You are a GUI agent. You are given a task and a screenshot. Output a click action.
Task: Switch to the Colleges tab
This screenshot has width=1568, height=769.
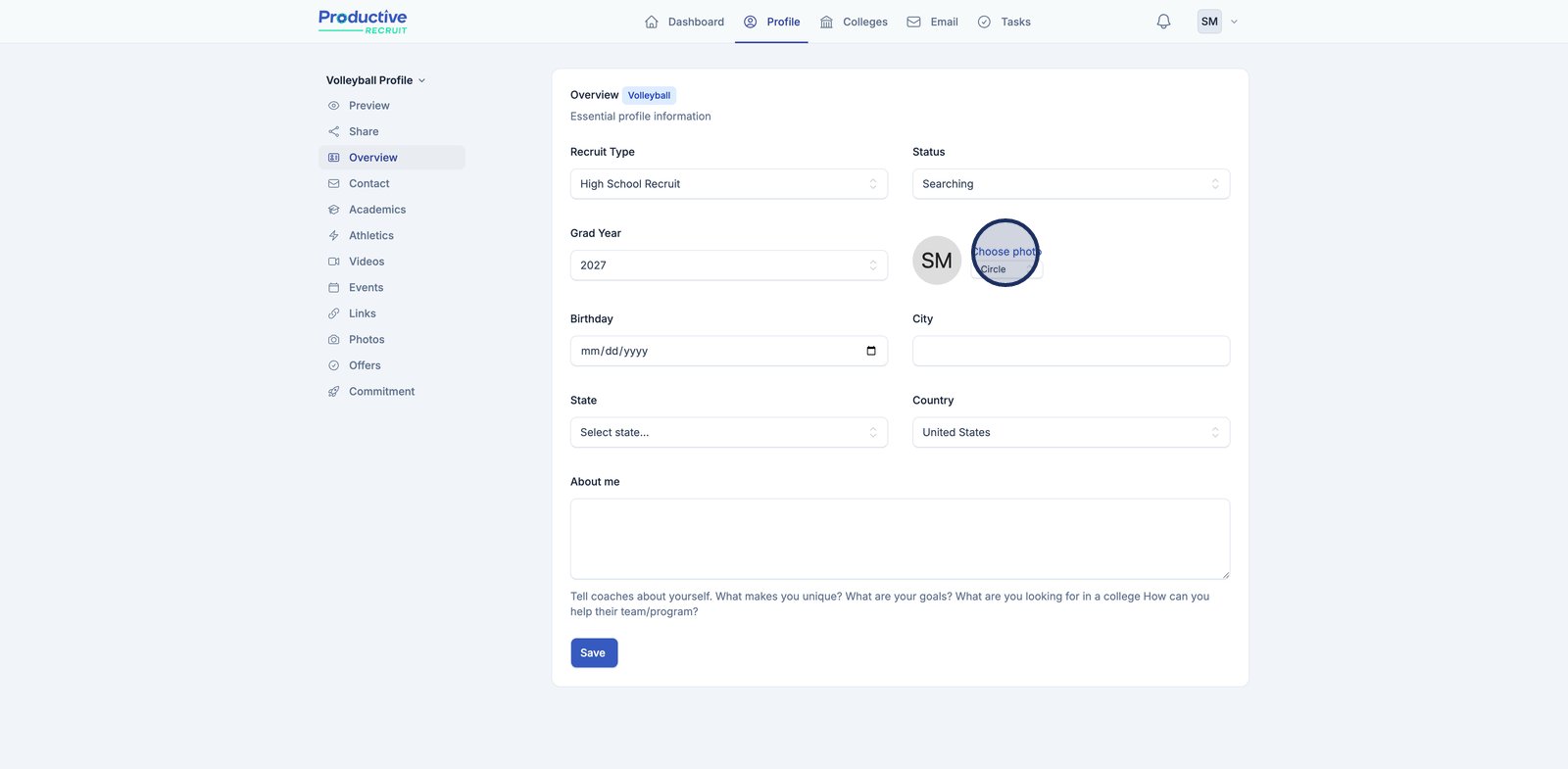(x=854, y=22)
